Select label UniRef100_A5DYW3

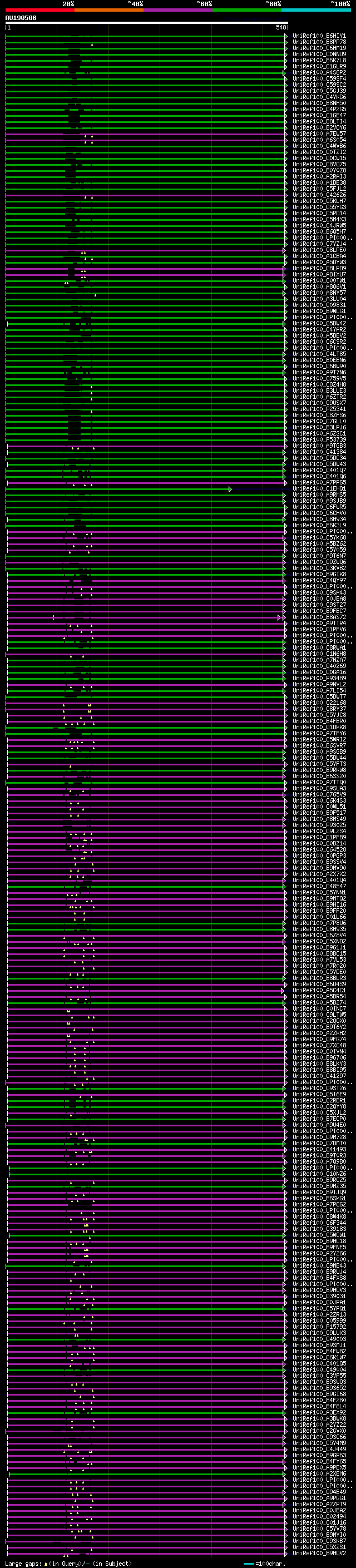click(x=319, y=263)
